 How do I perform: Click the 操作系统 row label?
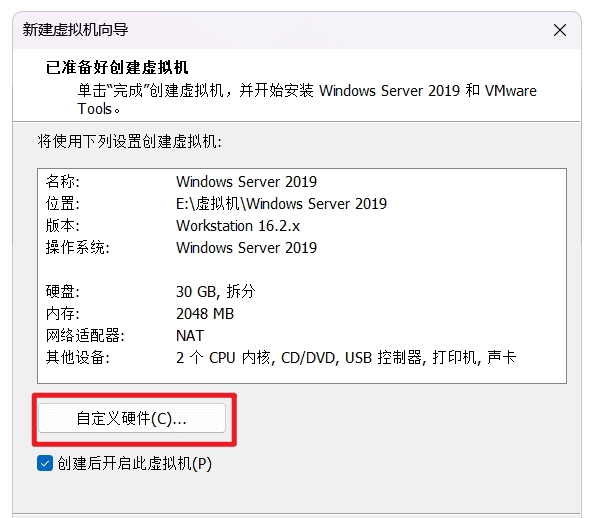point(78,248)
